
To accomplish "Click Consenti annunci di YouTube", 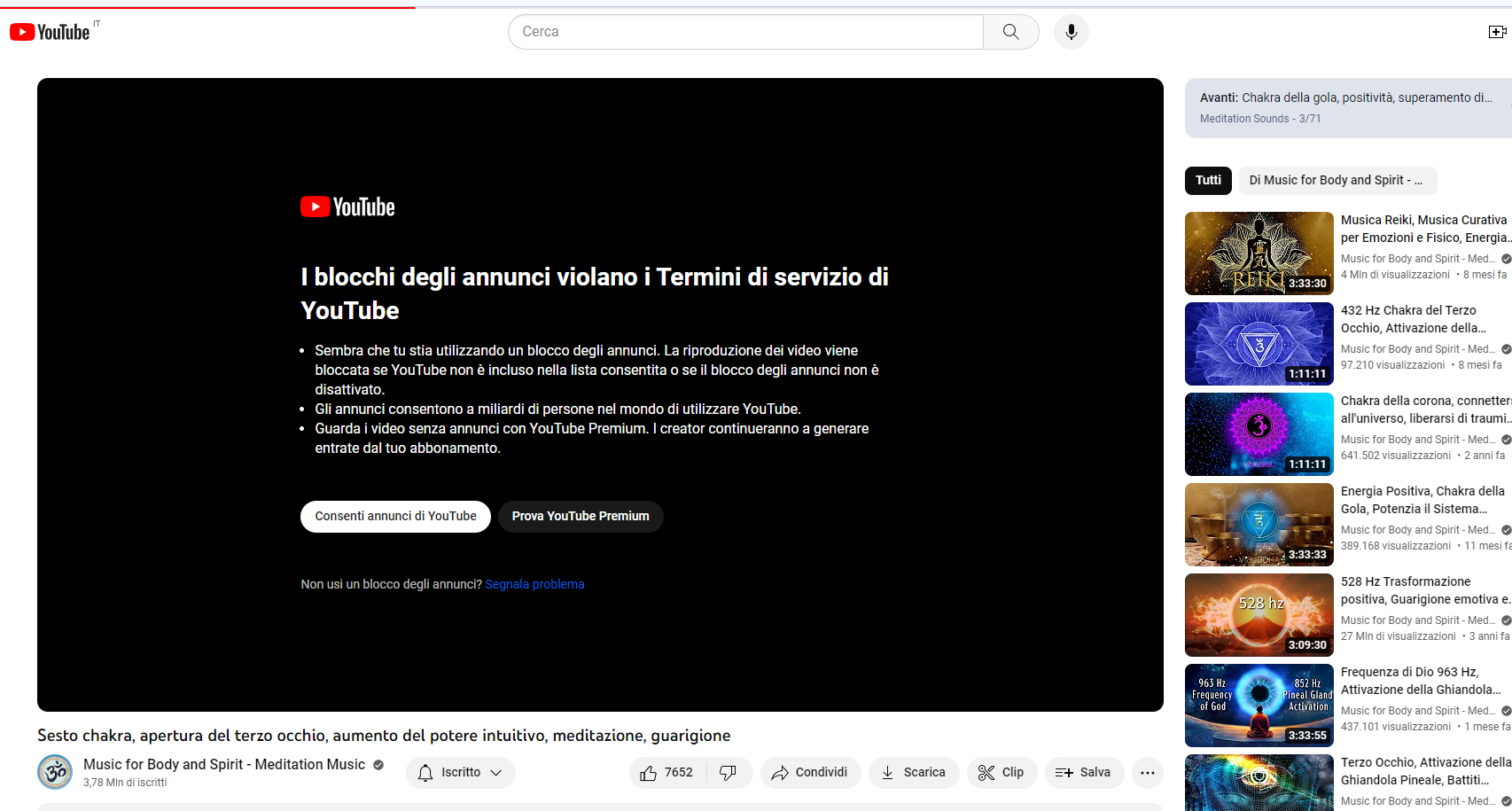I will pyautogui.click(x=395, y=516).
